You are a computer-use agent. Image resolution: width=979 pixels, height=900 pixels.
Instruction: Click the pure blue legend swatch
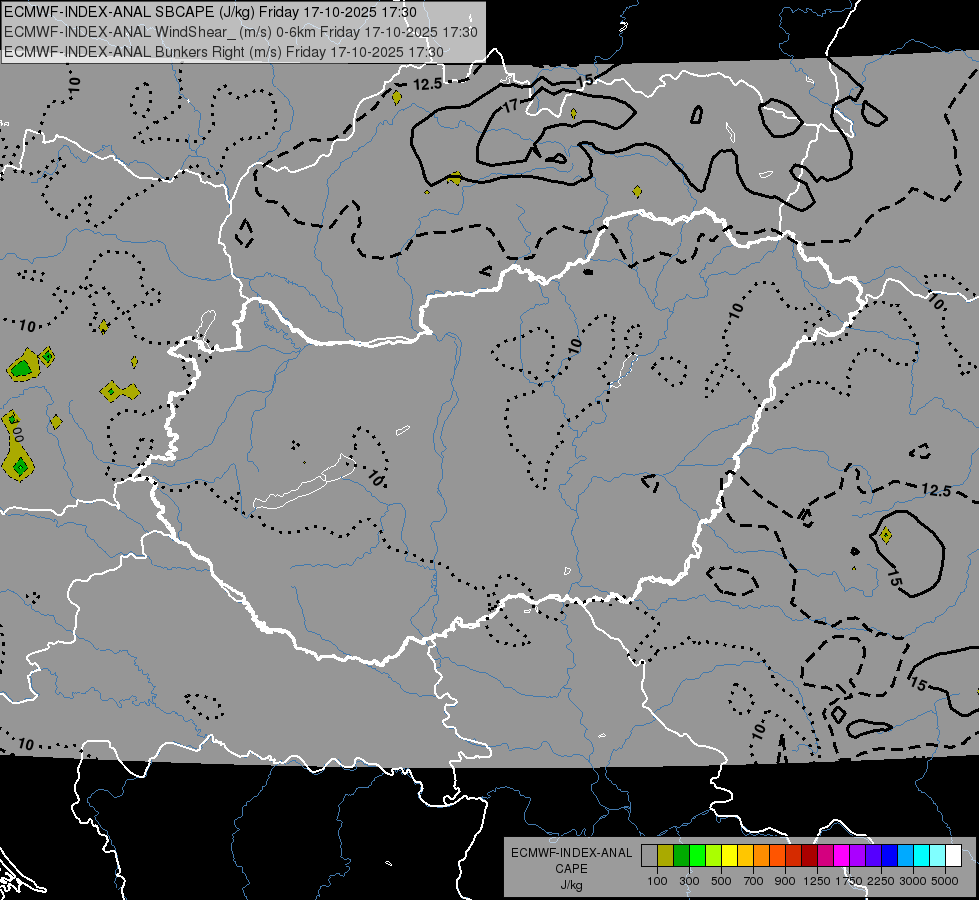coord(890,856)
